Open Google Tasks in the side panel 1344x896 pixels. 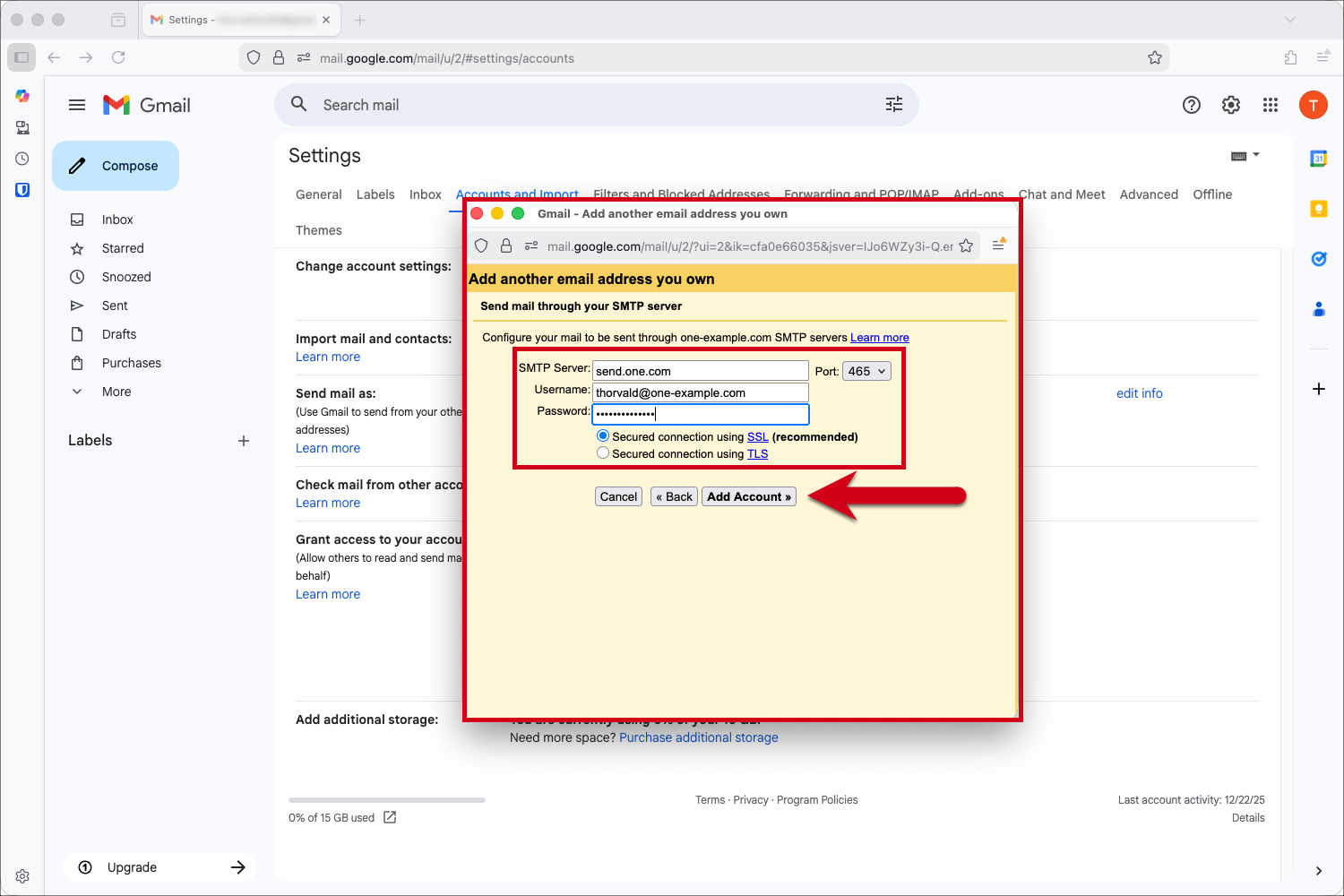click(x=1318, y=258)
